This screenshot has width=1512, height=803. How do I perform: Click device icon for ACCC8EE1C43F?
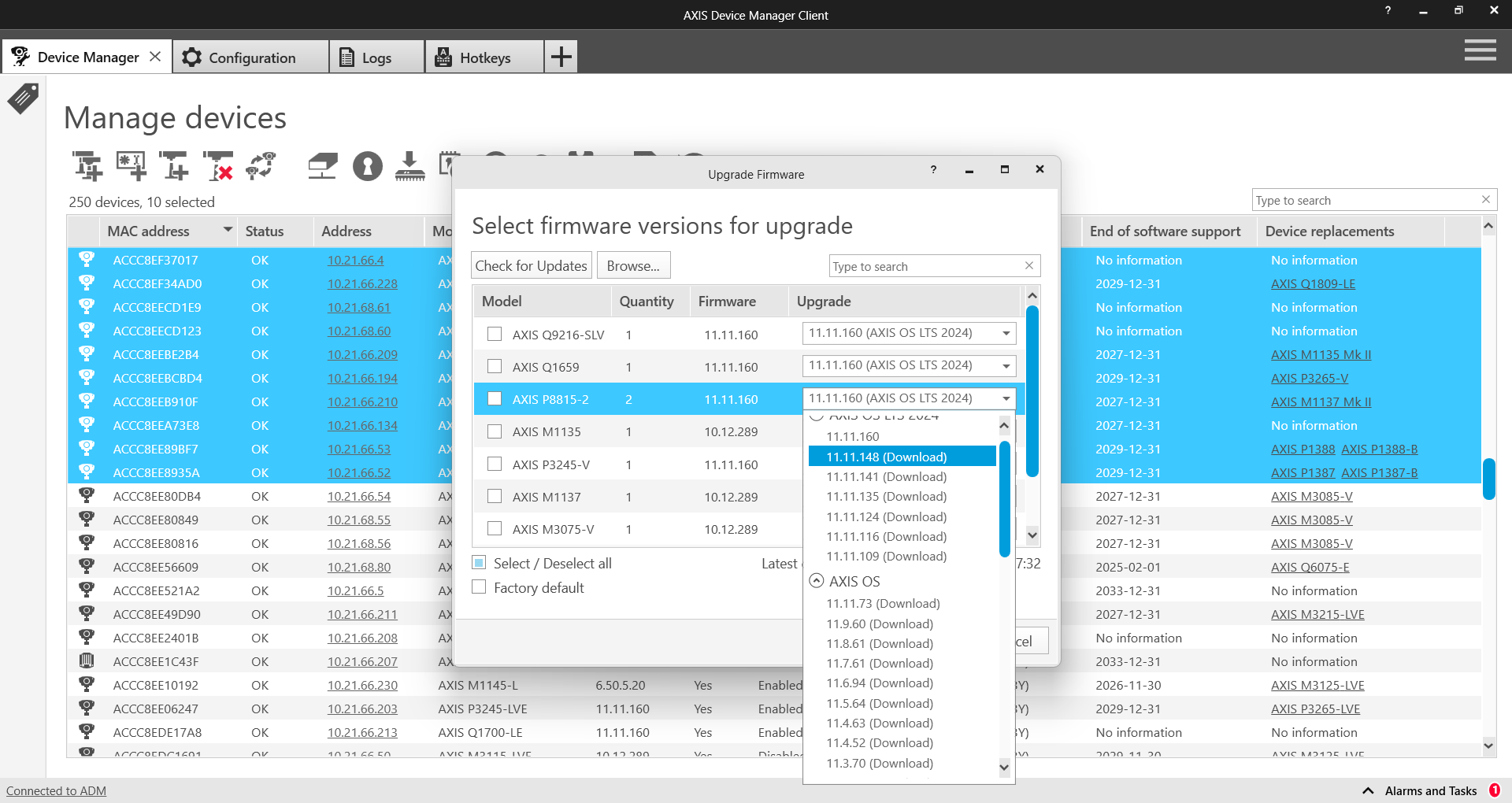(87, 661)
